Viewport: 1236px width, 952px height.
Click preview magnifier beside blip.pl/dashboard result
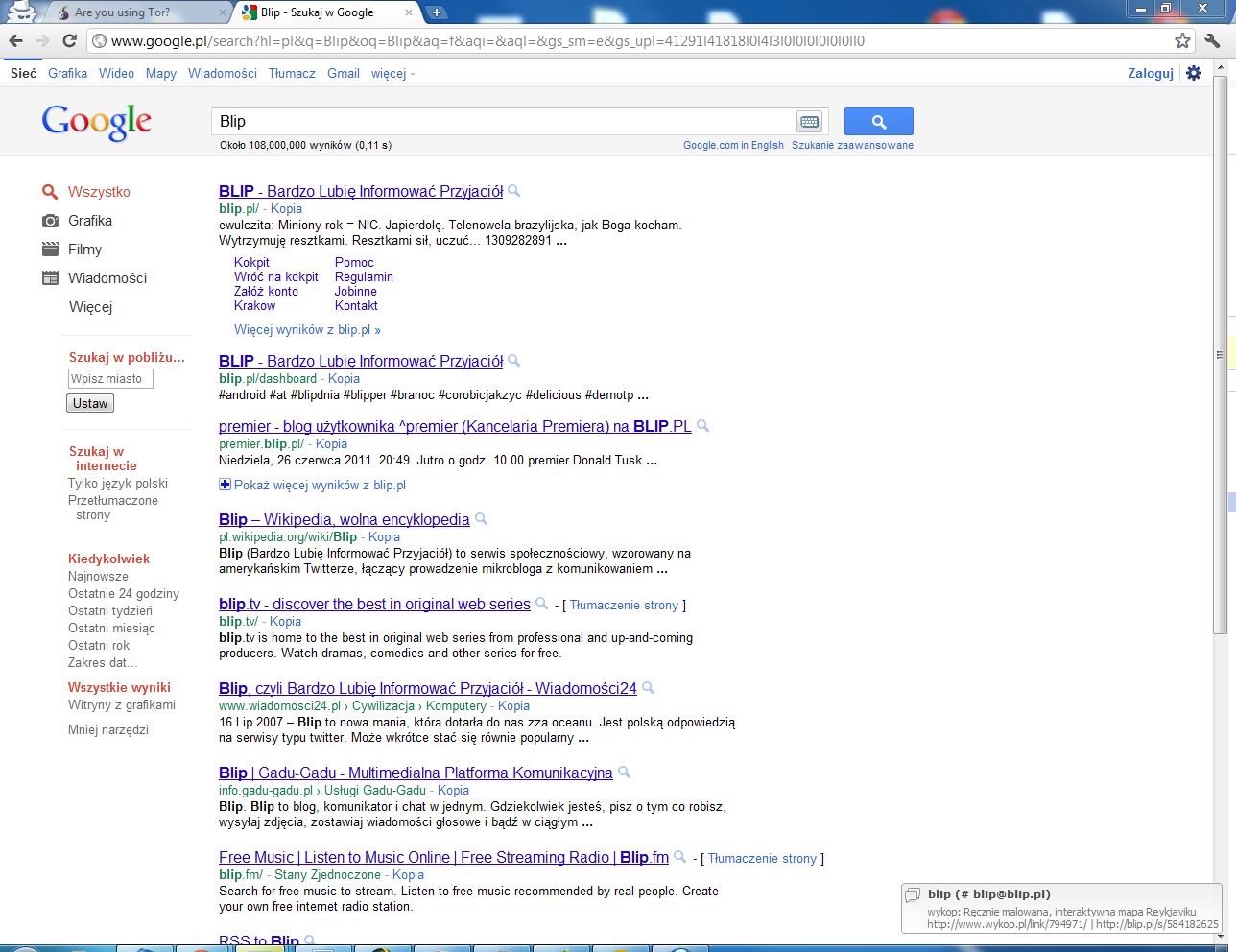[x=513, y=361]
